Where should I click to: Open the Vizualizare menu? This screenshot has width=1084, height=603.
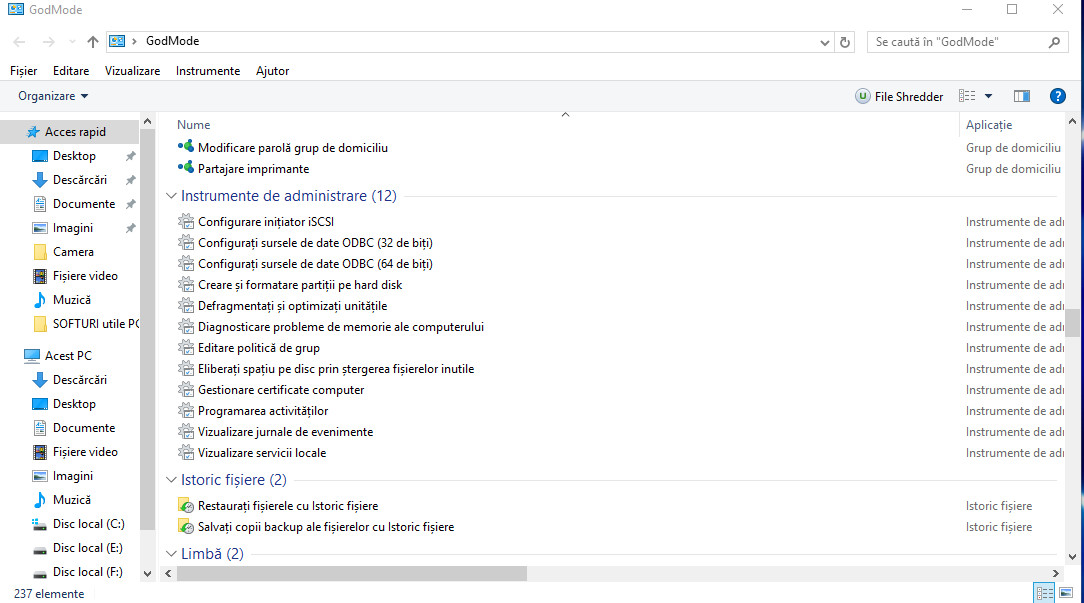(x=132, y=71)
